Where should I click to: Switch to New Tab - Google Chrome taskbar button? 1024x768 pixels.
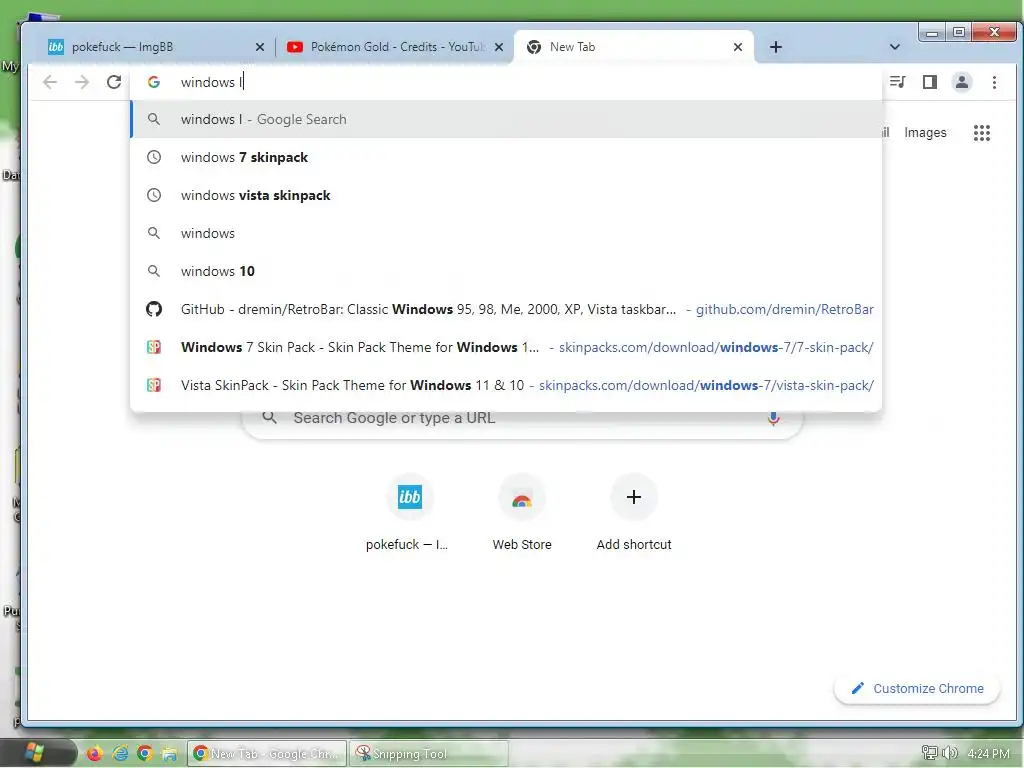(266, 754)
